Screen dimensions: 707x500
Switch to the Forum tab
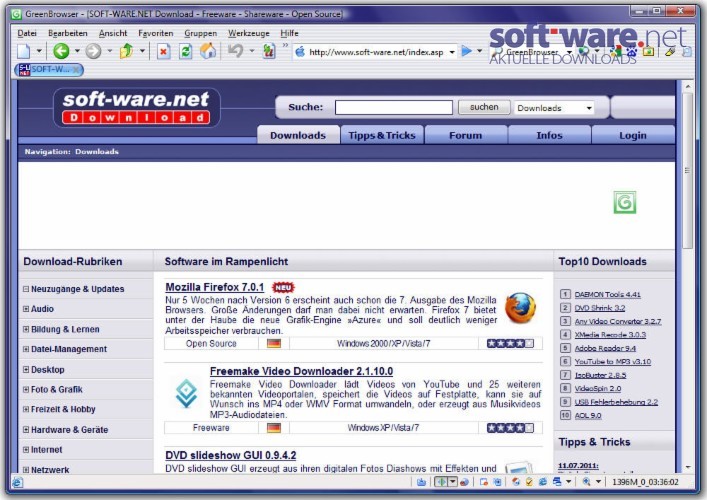(466, 135)
